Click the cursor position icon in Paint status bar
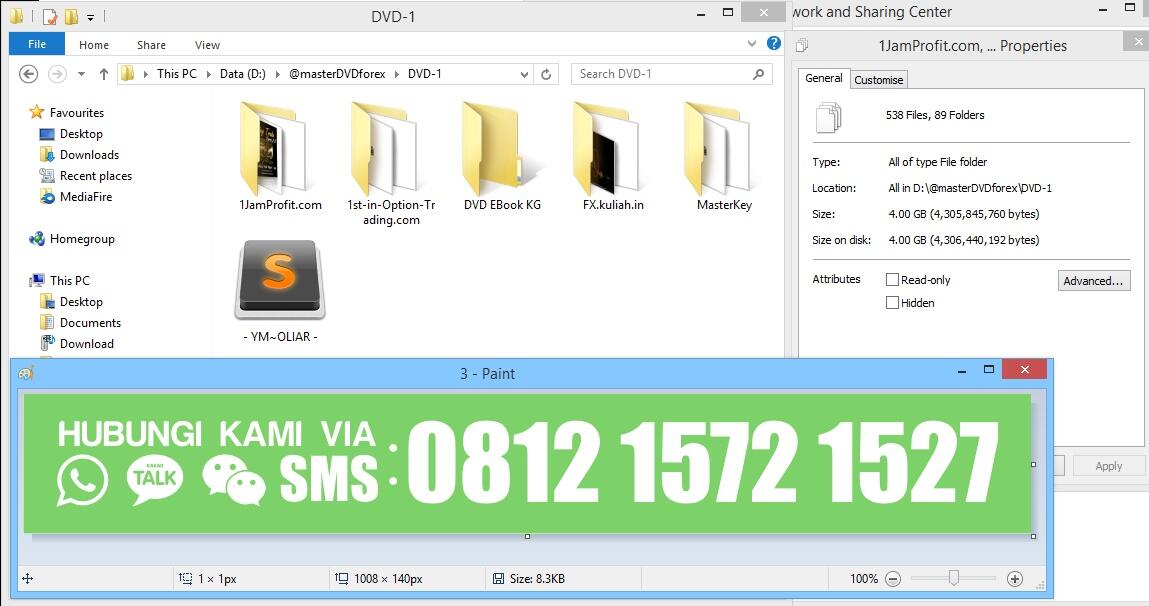This screenshot has height=606, width=1149. coord(28,579)
